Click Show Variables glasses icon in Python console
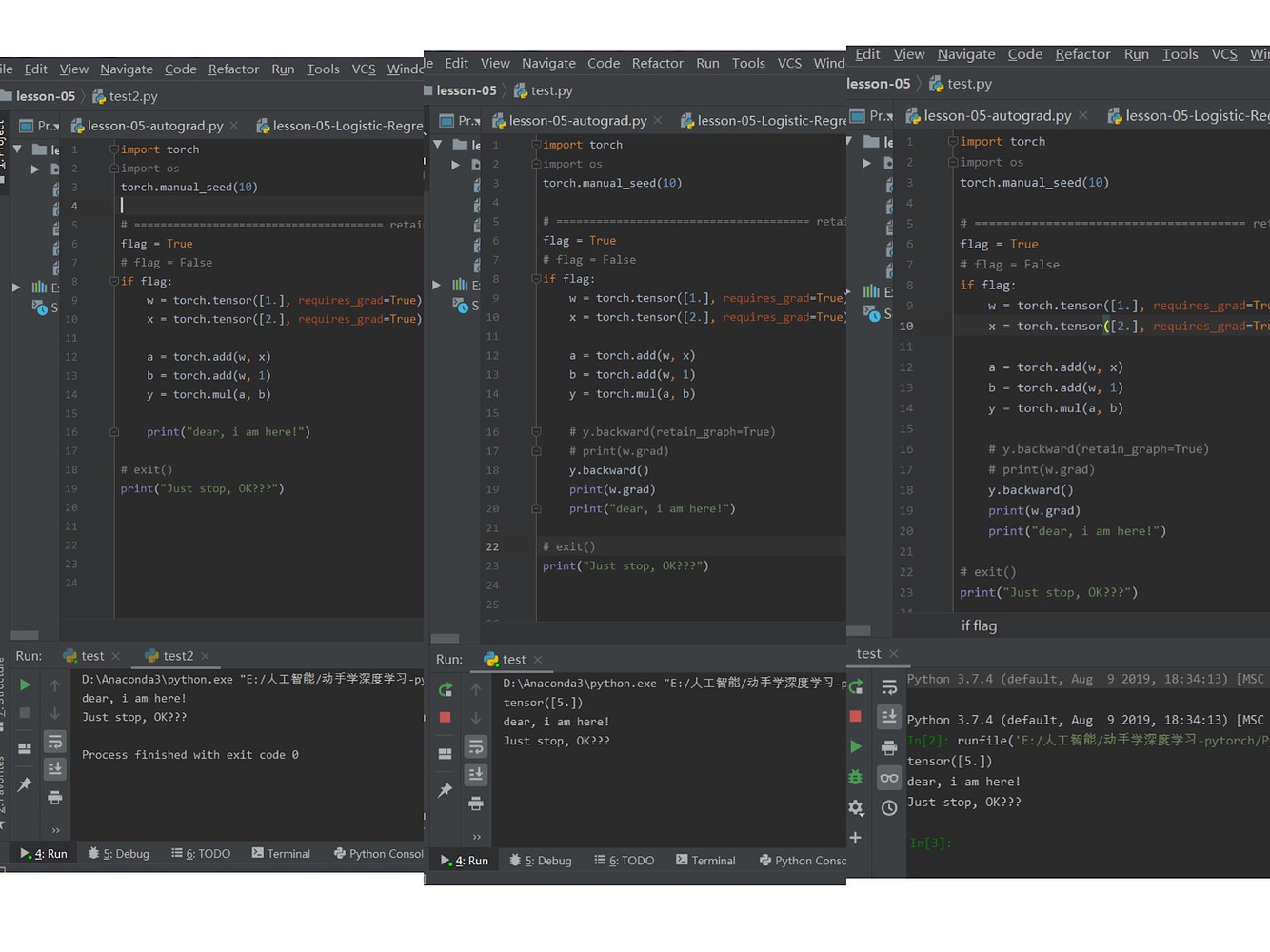This screenshot has height=952, width=1270. [888, 778]
